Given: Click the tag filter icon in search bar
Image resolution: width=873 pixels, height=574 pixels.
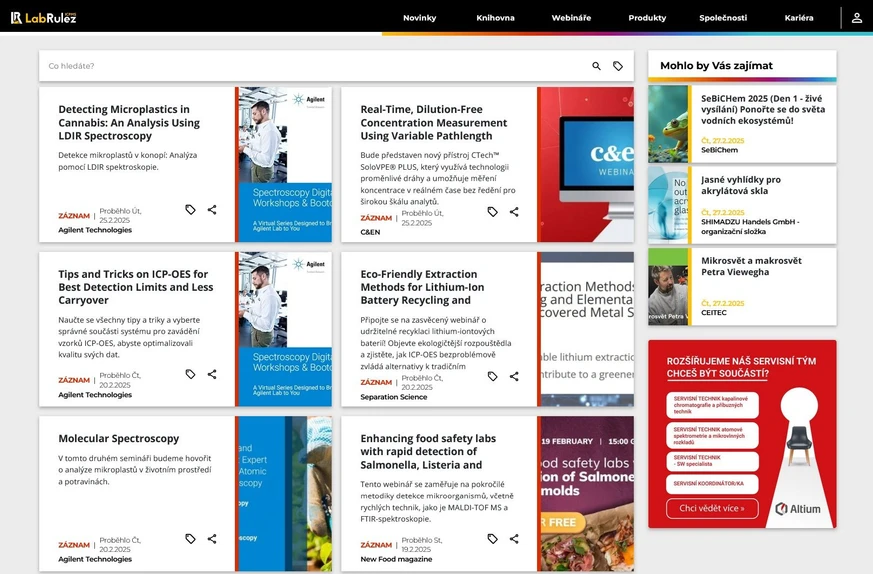Looking at the screenshot, I should pyautogui.click(x=618, y=66).
